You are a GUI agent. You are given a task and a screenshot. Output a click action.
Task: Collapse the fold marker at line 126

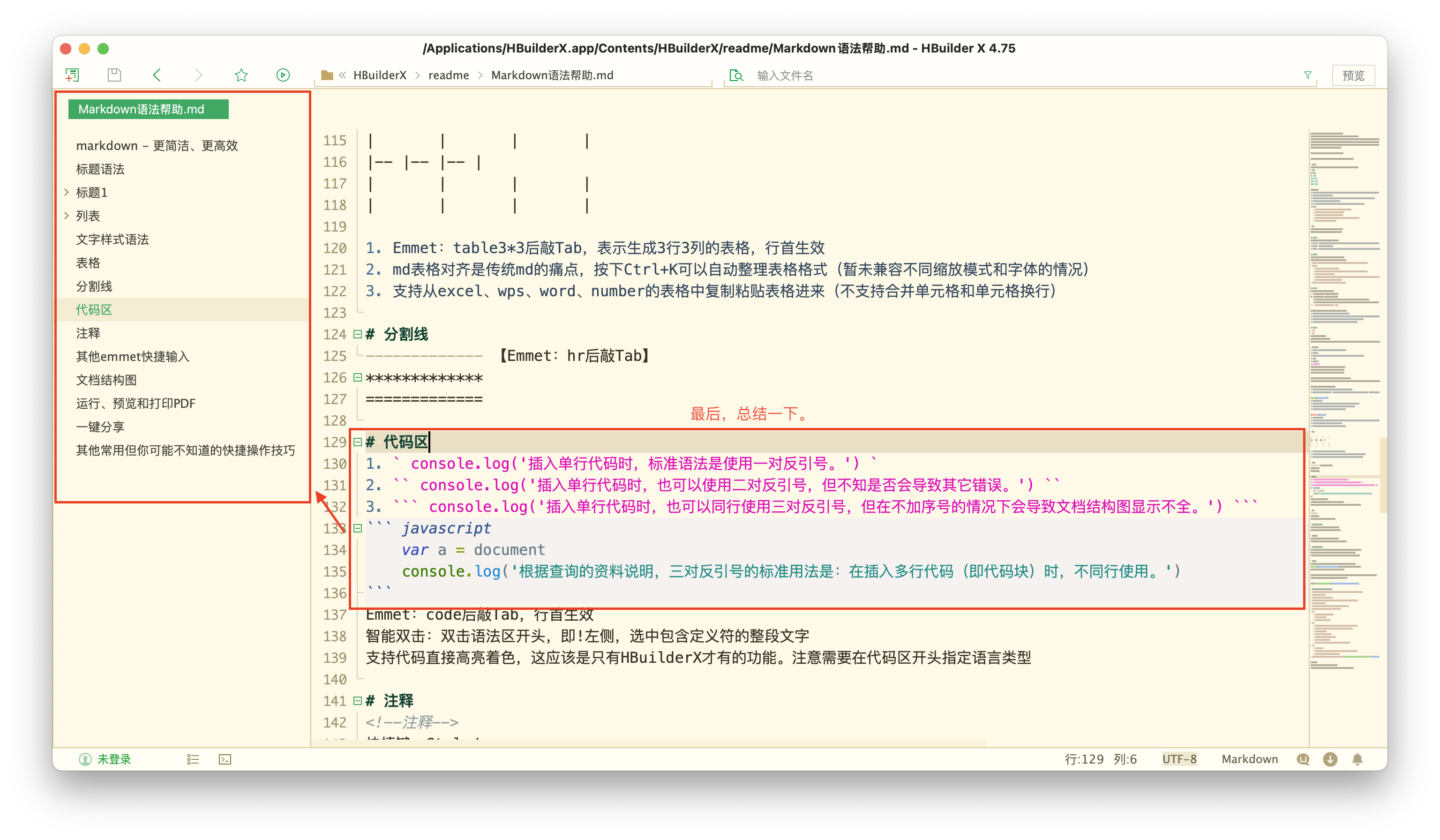[x=358, y=377]
